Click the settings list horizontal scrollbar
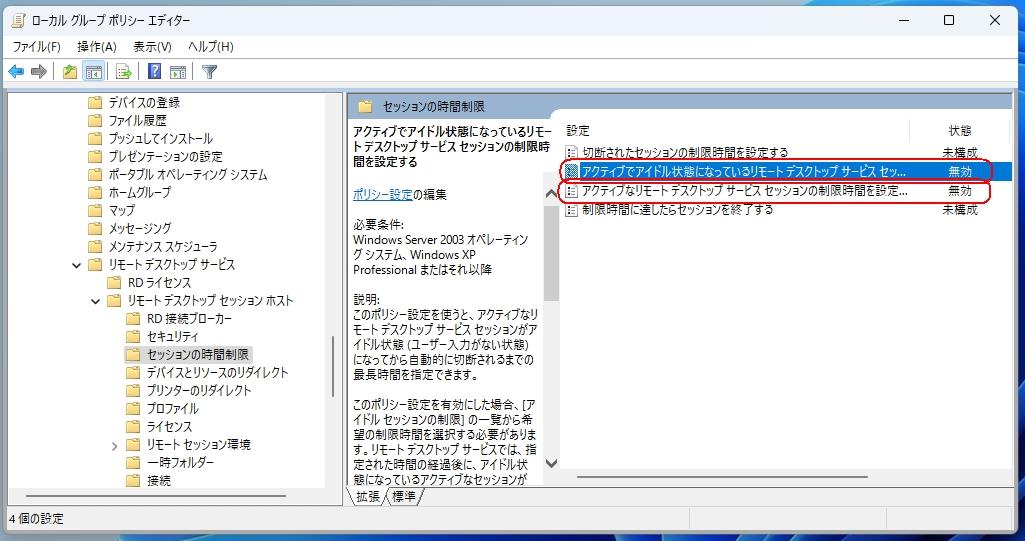Viewport: 1025px width, 541px height. click(x=722, y=477)
